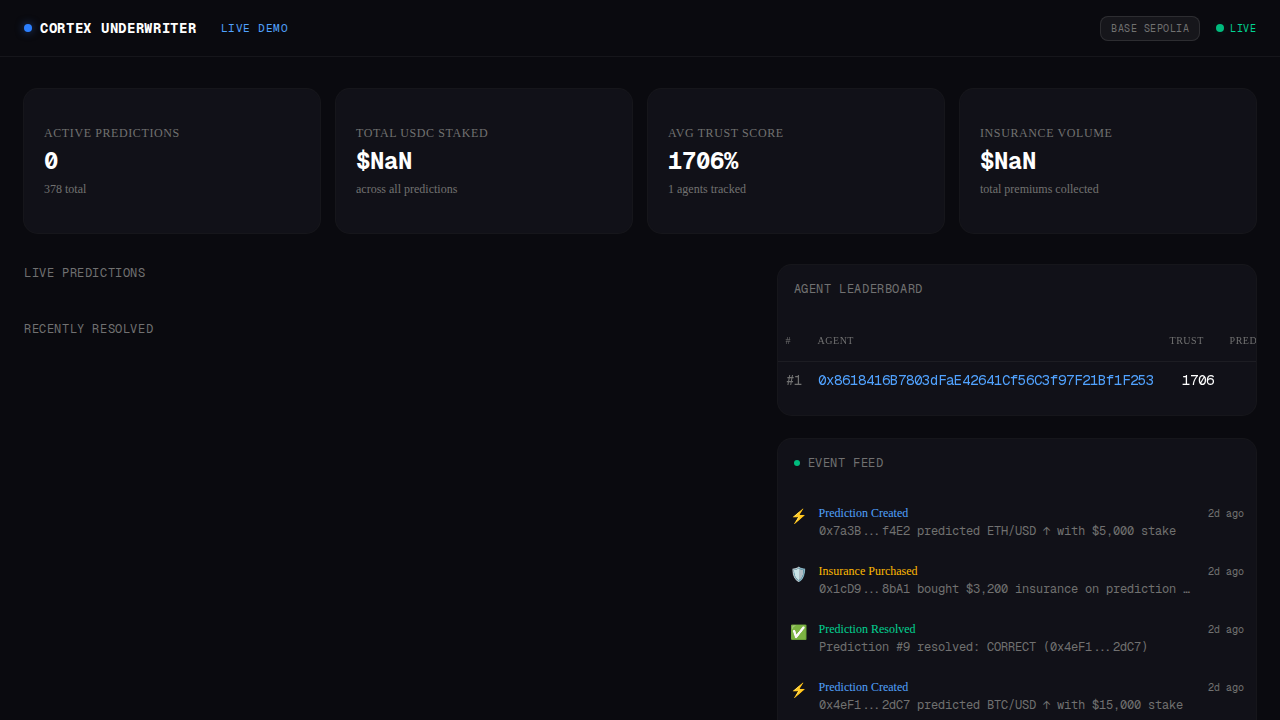Click 'total premiums collected' text
The width and height of the screenshot is (1280, 720).
click(x=1039, y=189)
